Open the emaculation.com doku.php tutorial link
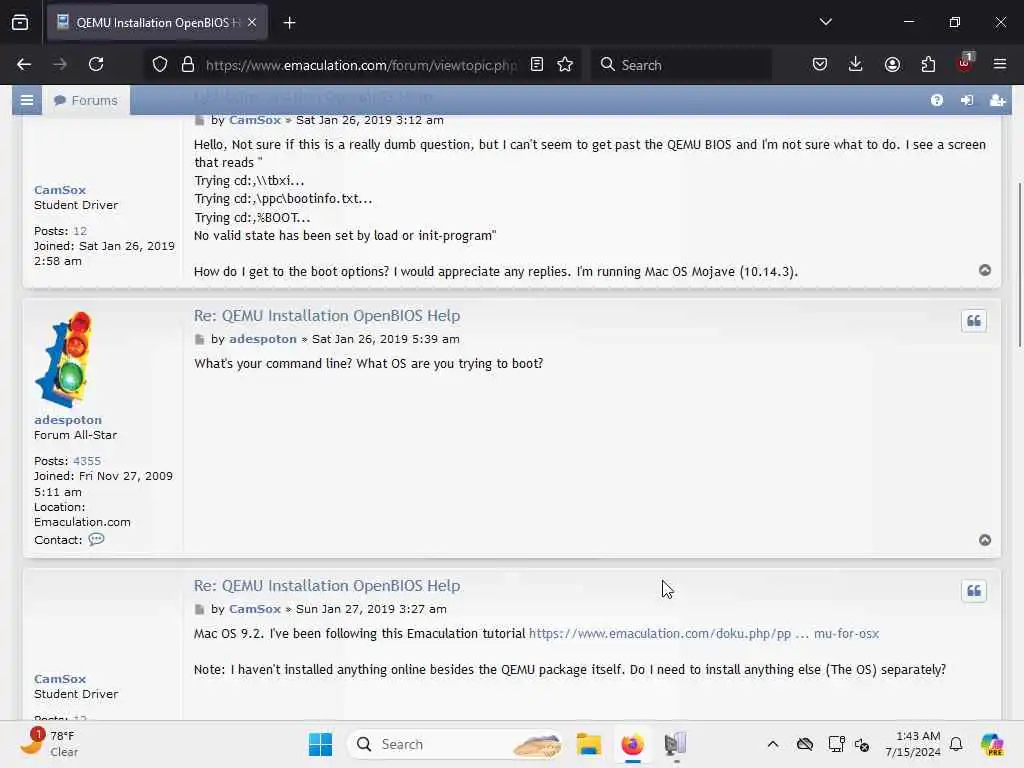This screenshot has height=768, width=1024. [703, 633]
